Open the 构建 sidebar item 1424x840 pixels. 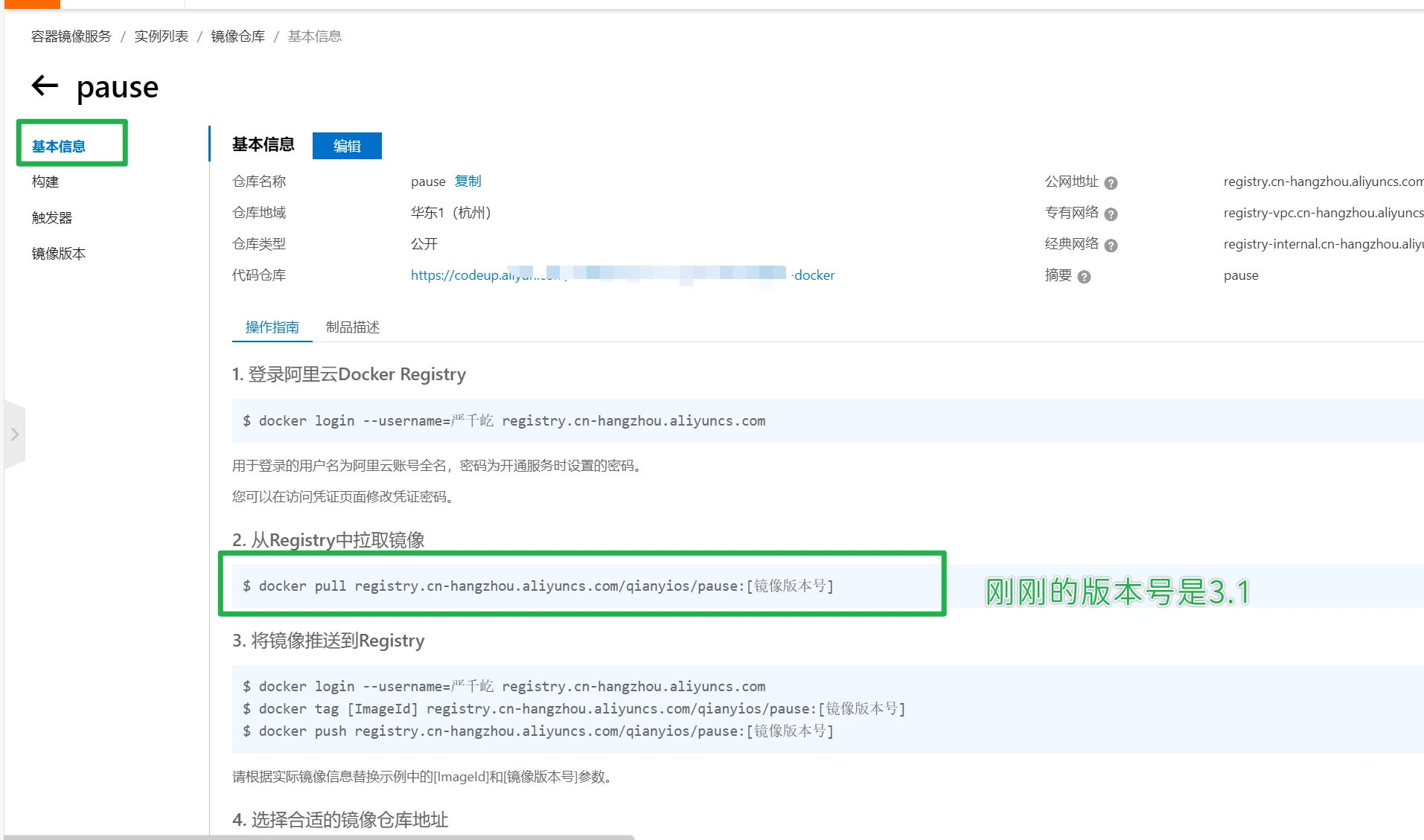pos(45,182)
